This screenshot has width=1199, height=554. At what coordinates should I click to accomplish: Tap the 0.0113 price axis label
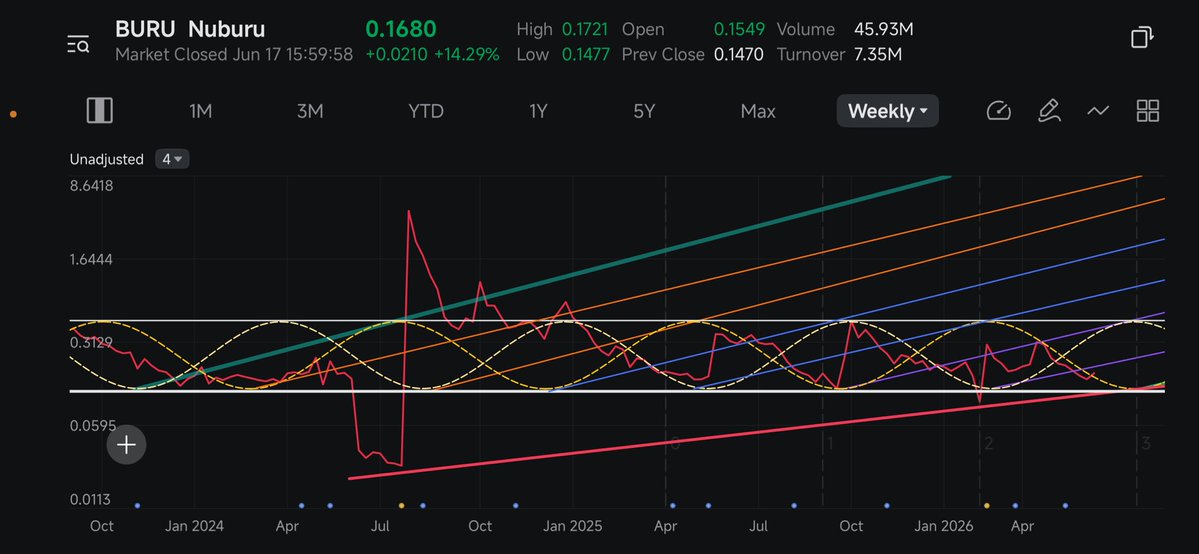coord(91,499)
